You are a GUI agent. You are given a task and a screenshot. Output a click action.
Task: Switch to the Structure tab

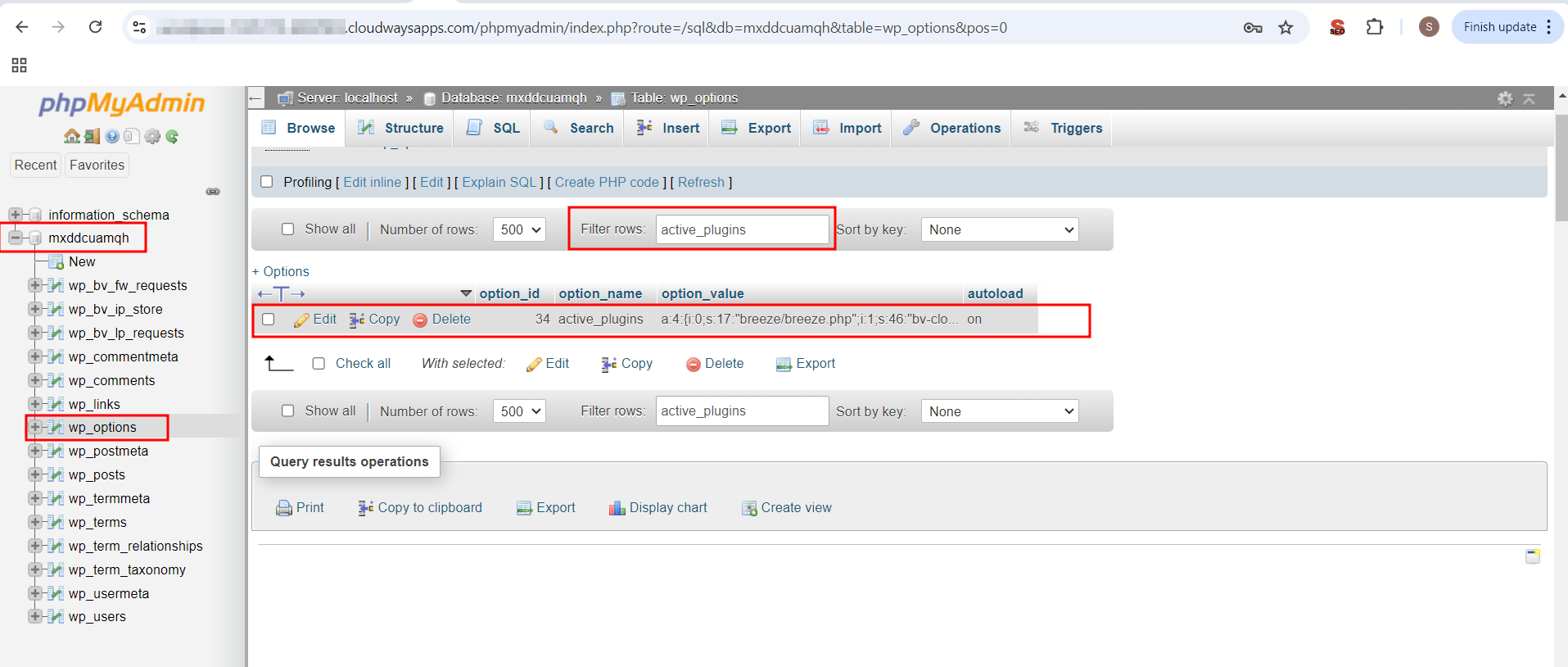[x=400, y=128]
